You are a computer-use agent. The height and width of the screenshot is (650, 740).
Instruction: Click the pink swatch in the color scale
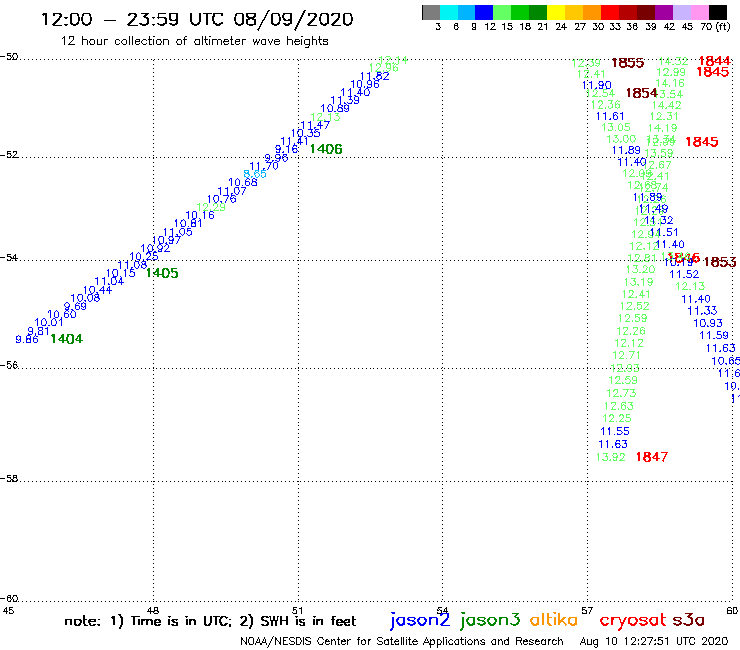click(x=700, y=13)
